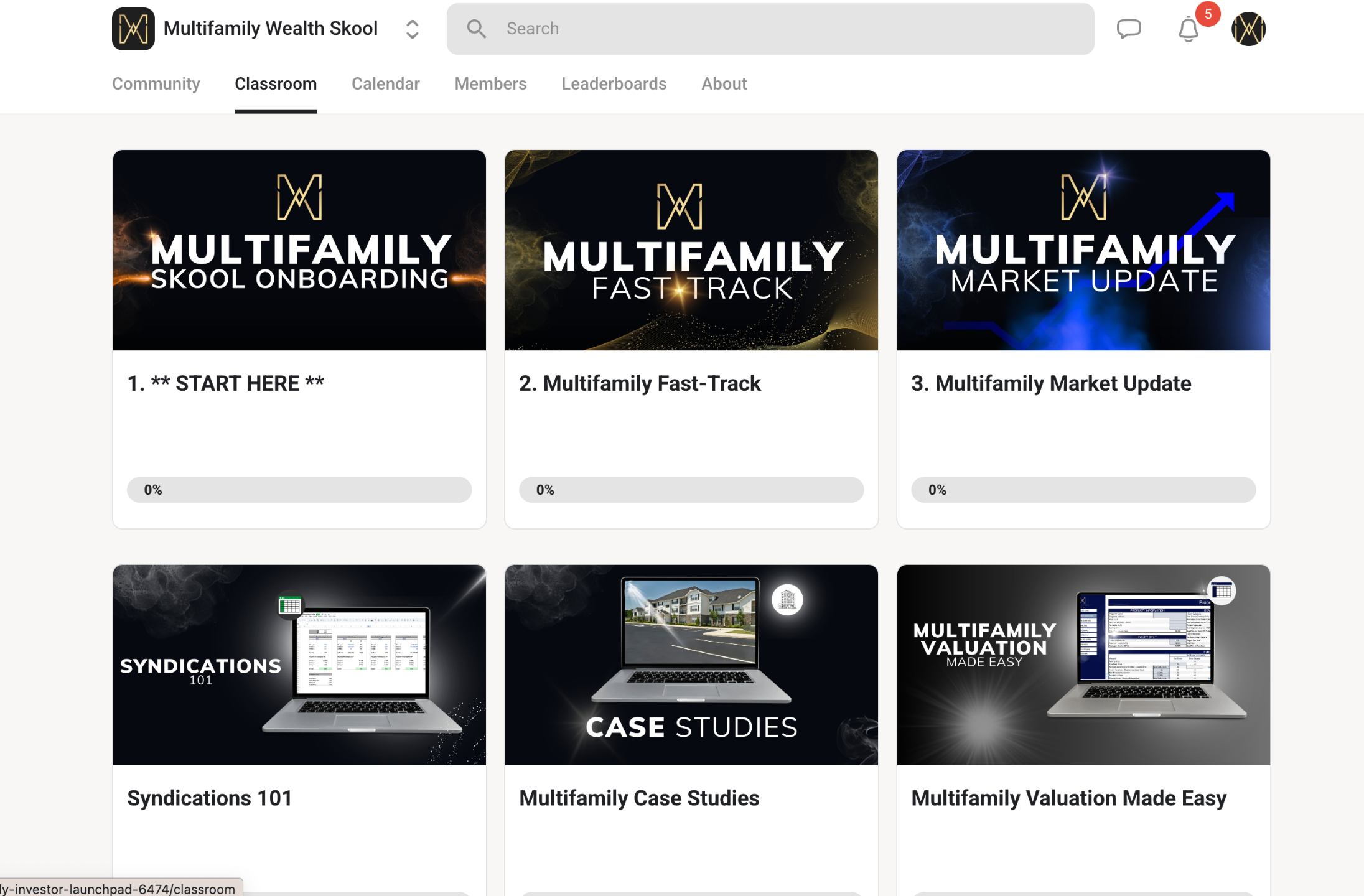Click the 3. Multifamily Market Update title
This screenshot has height=896, width=1364.
(x=1051, y=383)
